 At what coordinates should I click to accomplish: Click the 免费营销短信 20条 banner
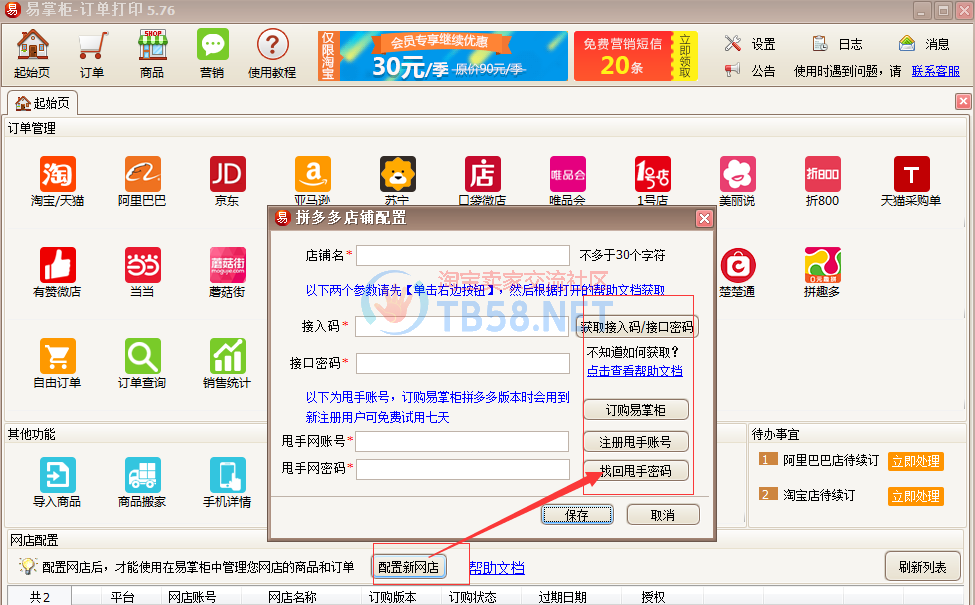point(635,56)
